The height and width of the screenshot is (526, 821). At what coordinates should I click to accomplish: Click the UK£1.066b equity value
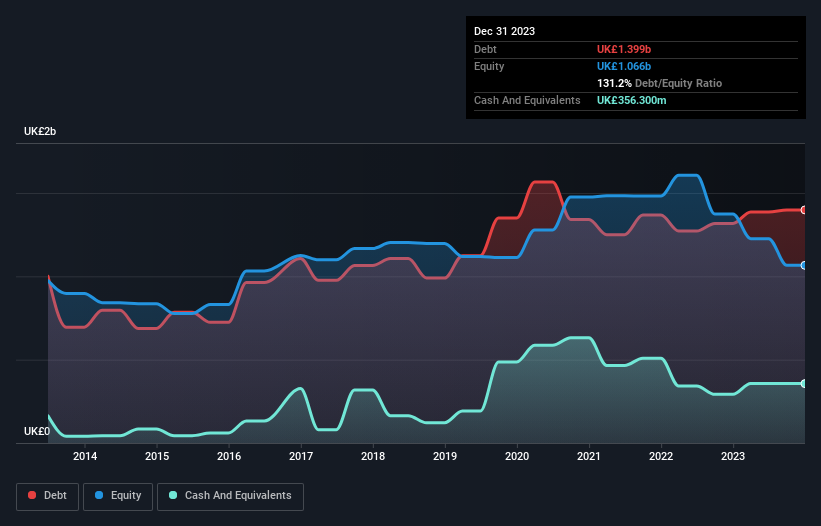[624, 66]
